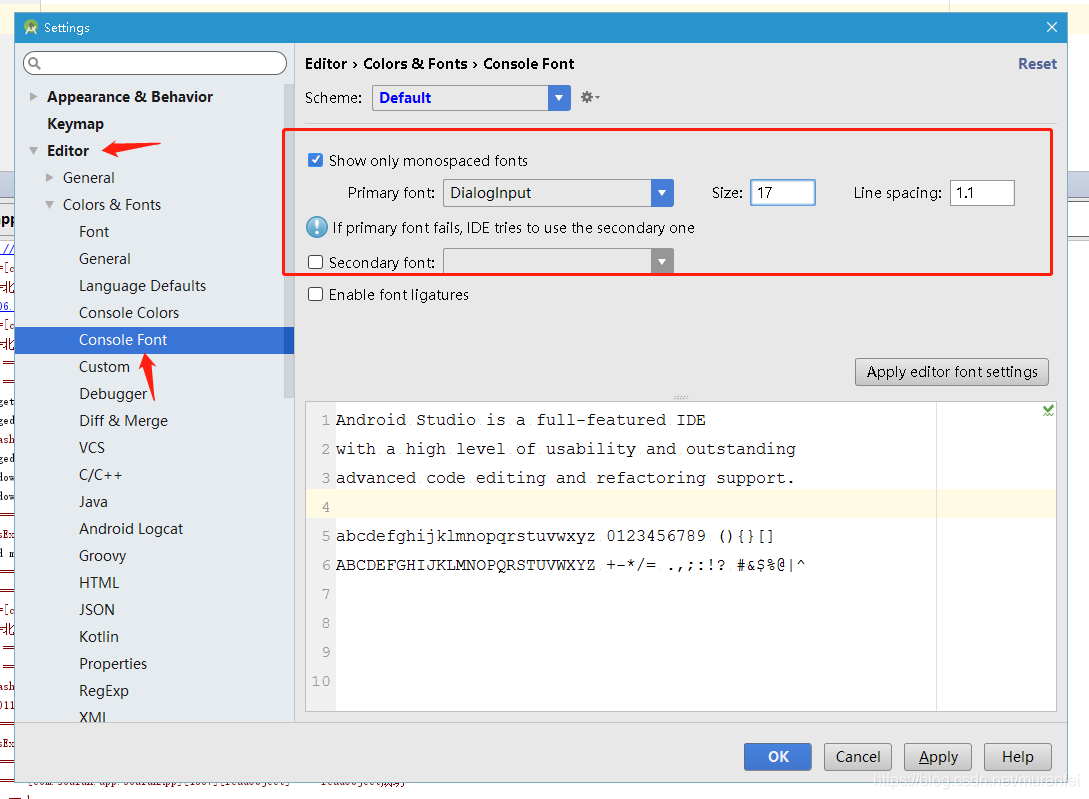This screenshot has width=1089, height=799.
Task: Click the font Size input field
Action: (x=783, y=193)
